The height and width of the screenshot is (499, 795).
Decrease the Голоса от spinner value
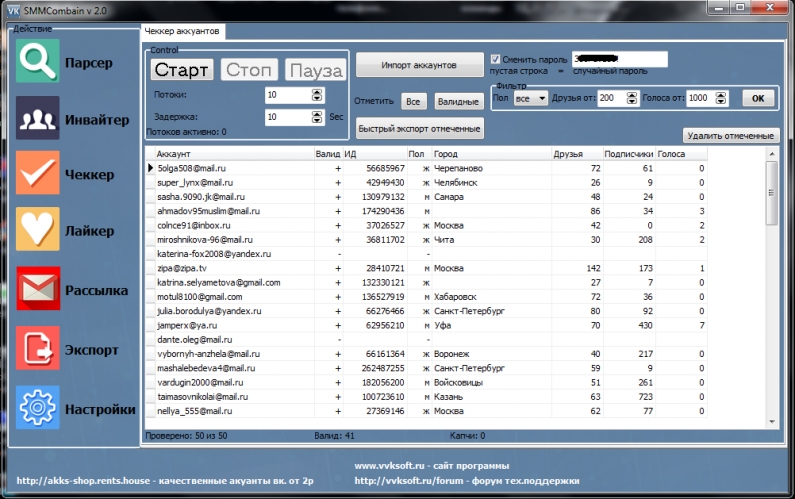(721, 101)
